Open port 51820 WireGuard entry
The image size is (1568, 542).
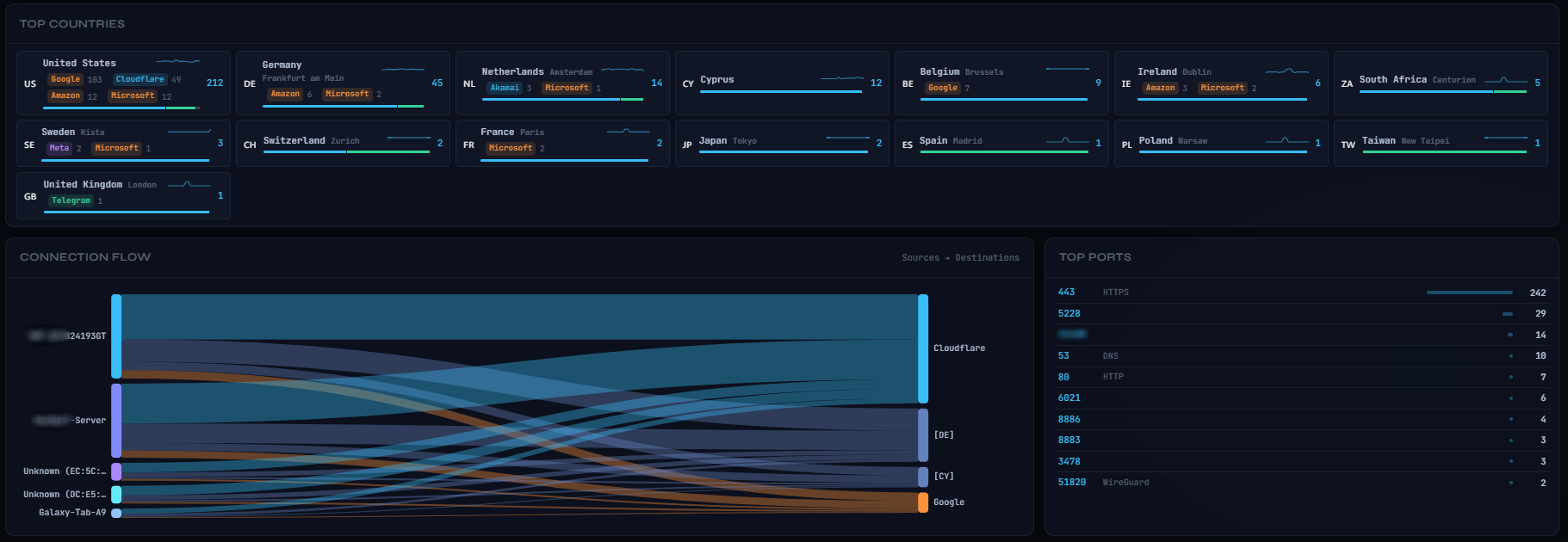(x=1302, y=483)
